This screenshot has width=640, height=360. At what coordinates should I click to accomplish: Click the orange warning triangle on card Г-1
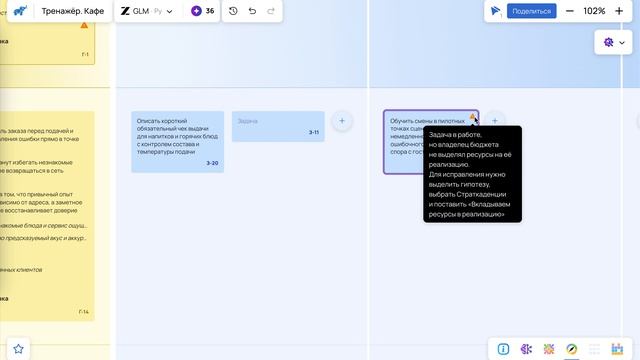click(x=84, y=25)
